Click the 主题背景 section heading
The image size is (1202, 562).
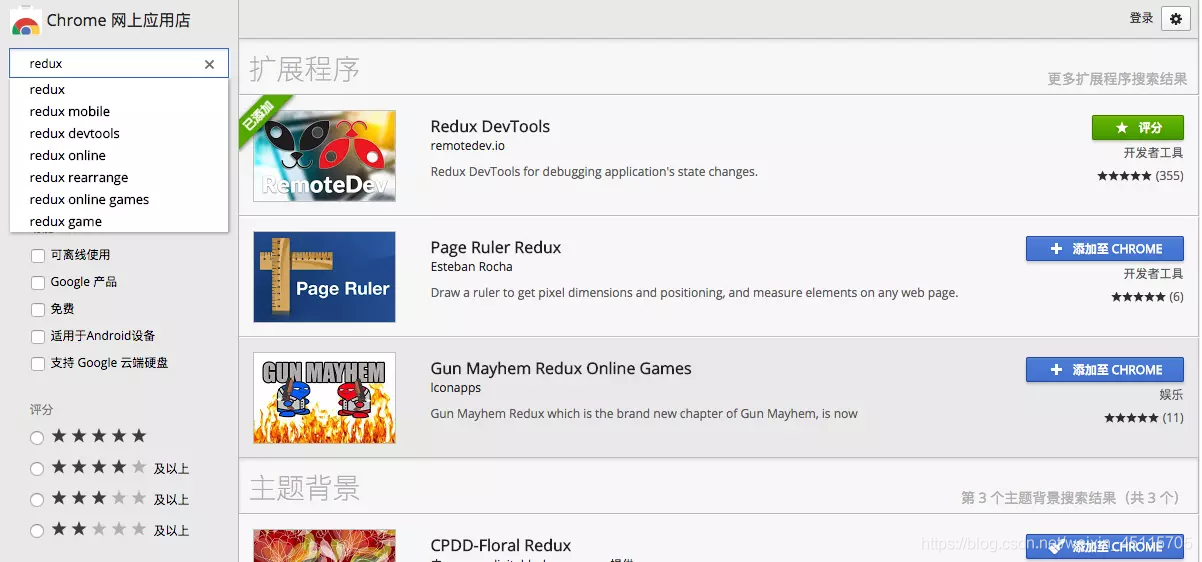click(x=304, y=488)
